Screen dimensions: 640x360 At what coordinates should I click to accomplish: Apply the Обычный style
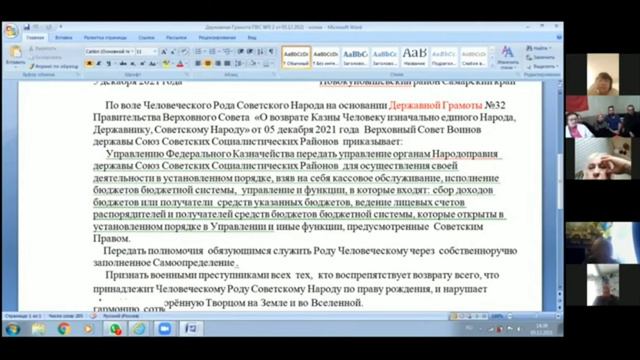point(296,57)
